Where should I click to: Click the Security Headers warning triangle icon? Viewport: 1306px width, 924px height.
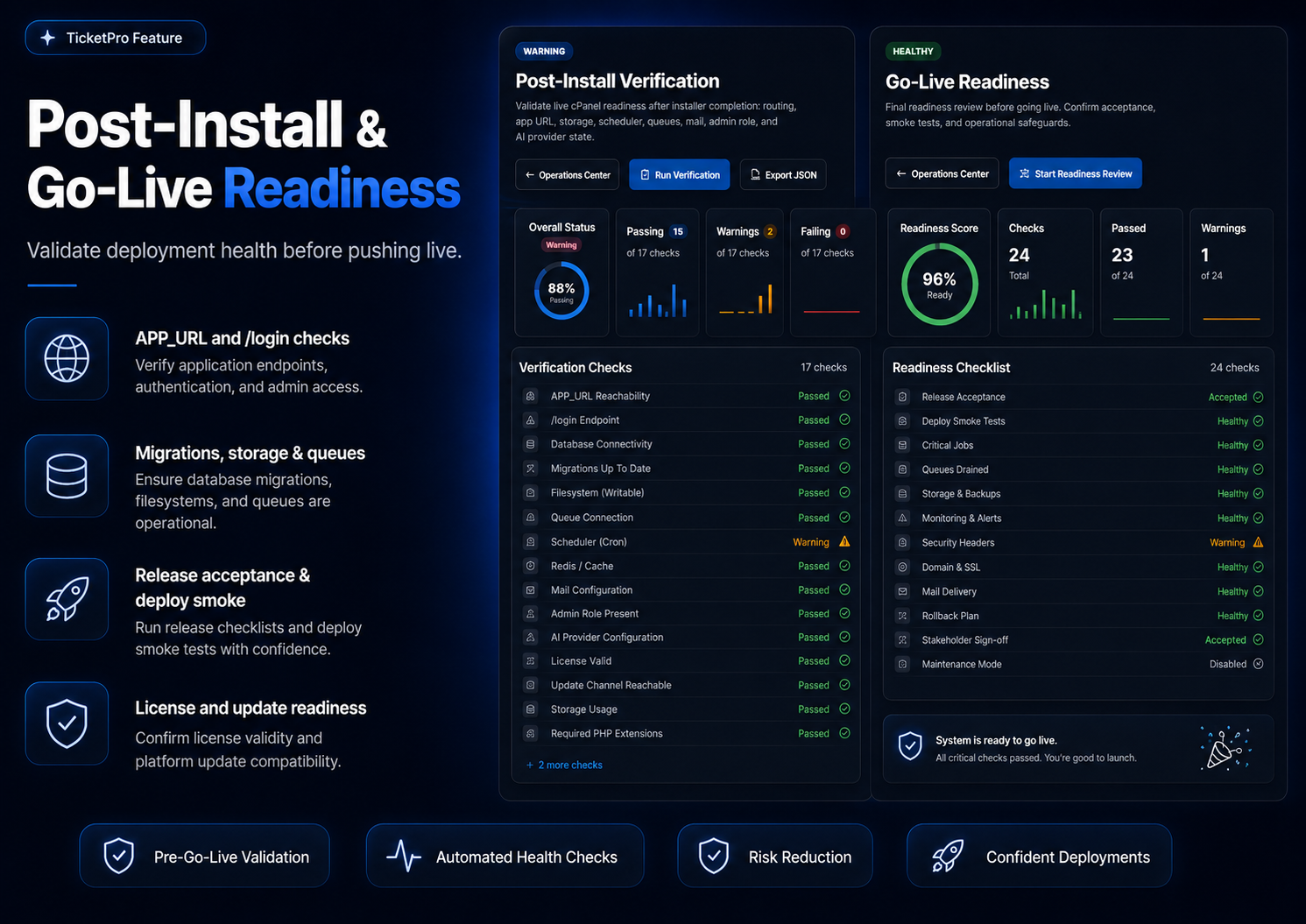(1258, 542)
